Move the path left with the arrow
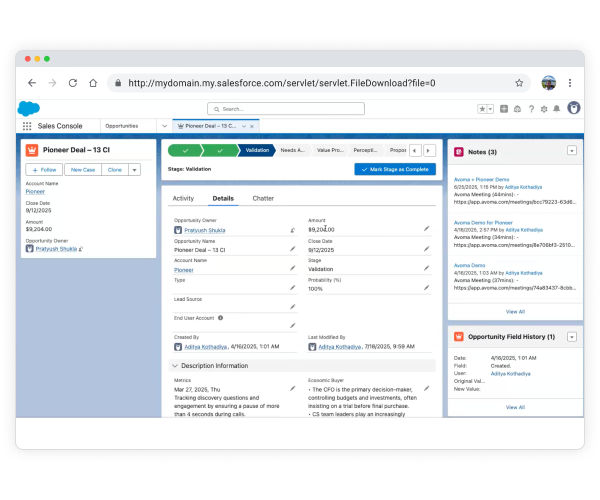The image size is (600, 500). click(415, 150)
